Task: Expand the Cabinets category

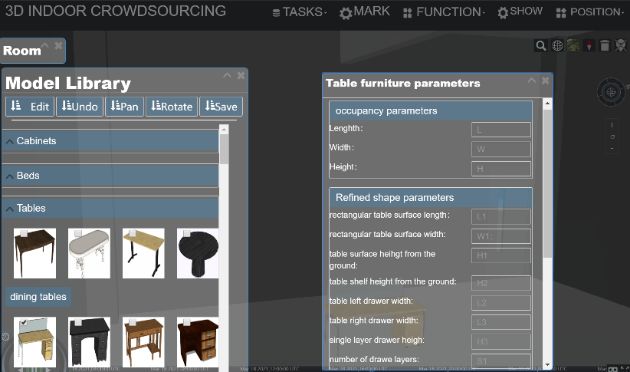Action: point(110,141)
